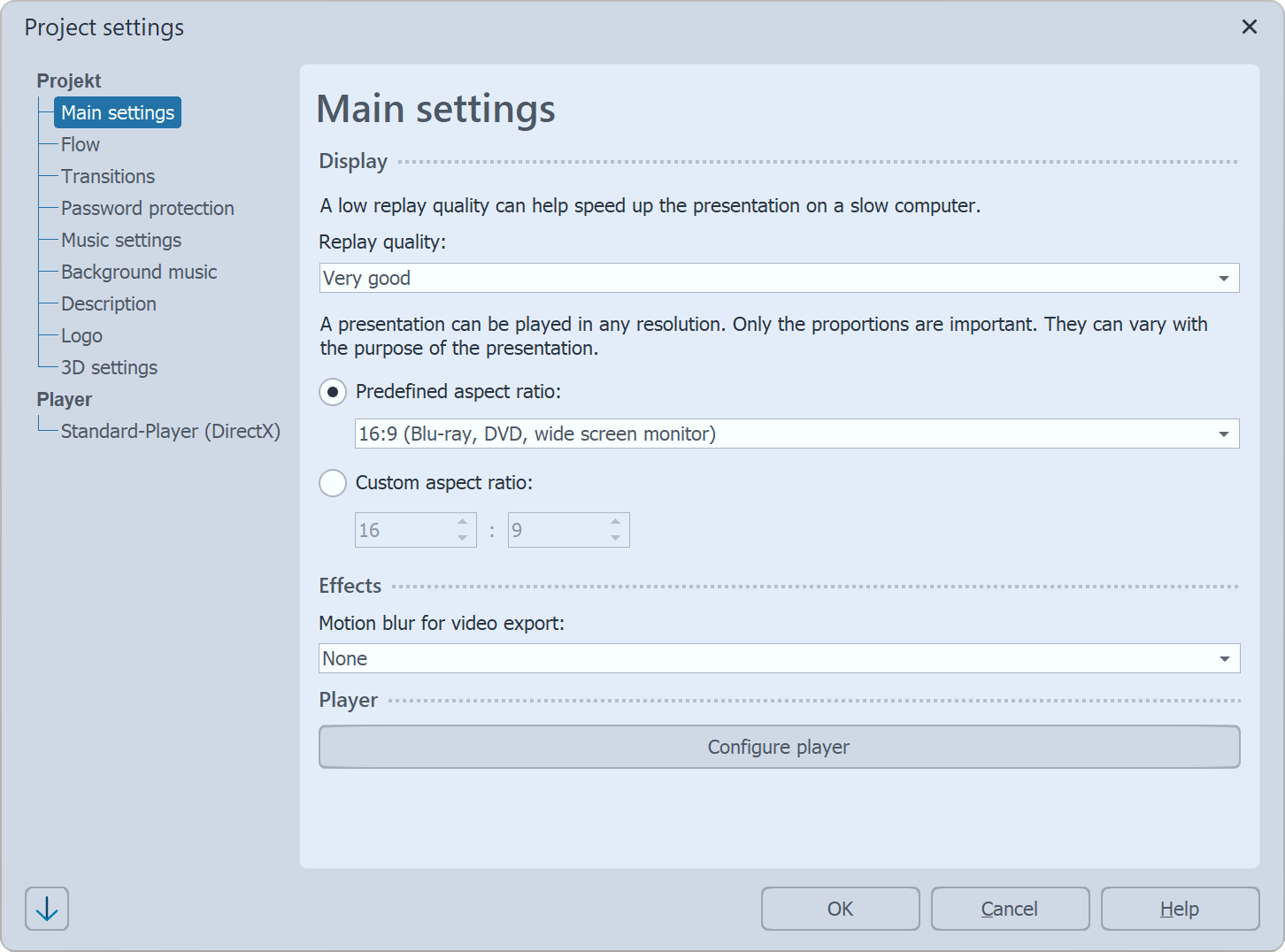Open Standard-Player (DirectX) settings

point(171,431)
